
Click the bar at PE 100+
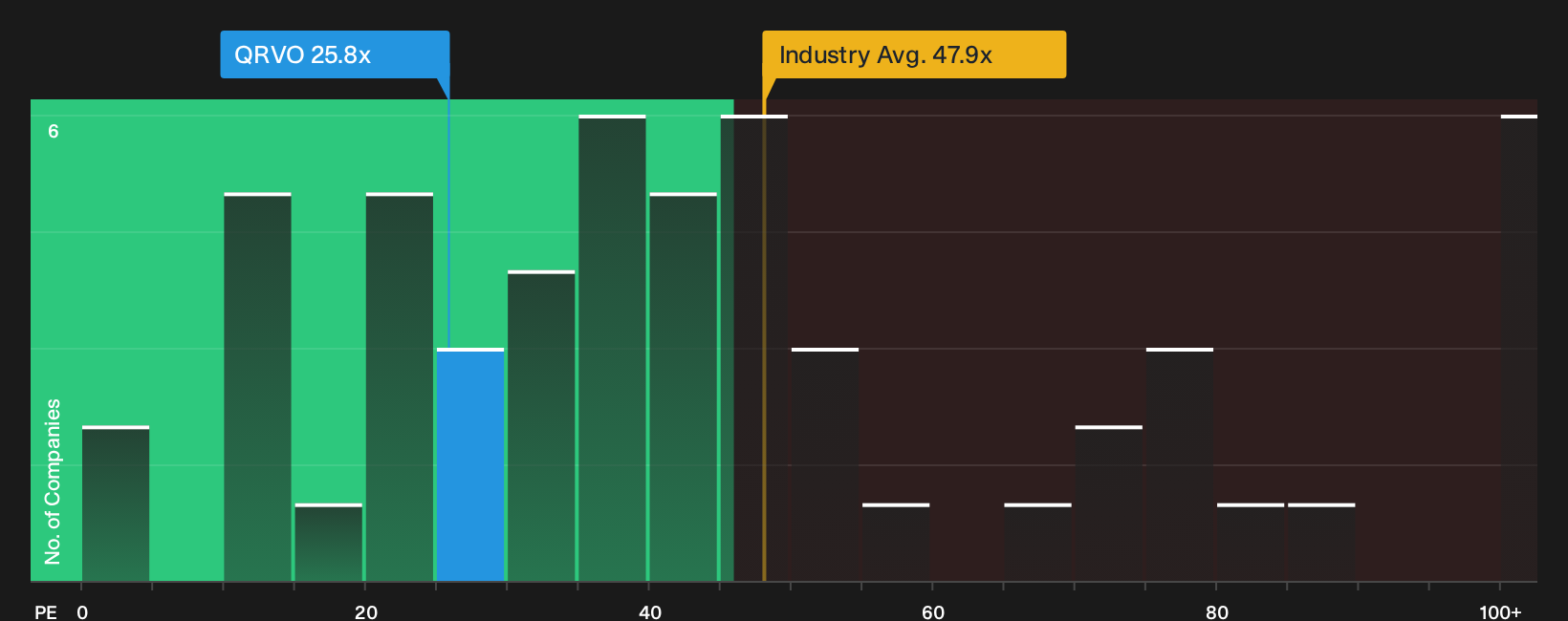[1518, 348]
